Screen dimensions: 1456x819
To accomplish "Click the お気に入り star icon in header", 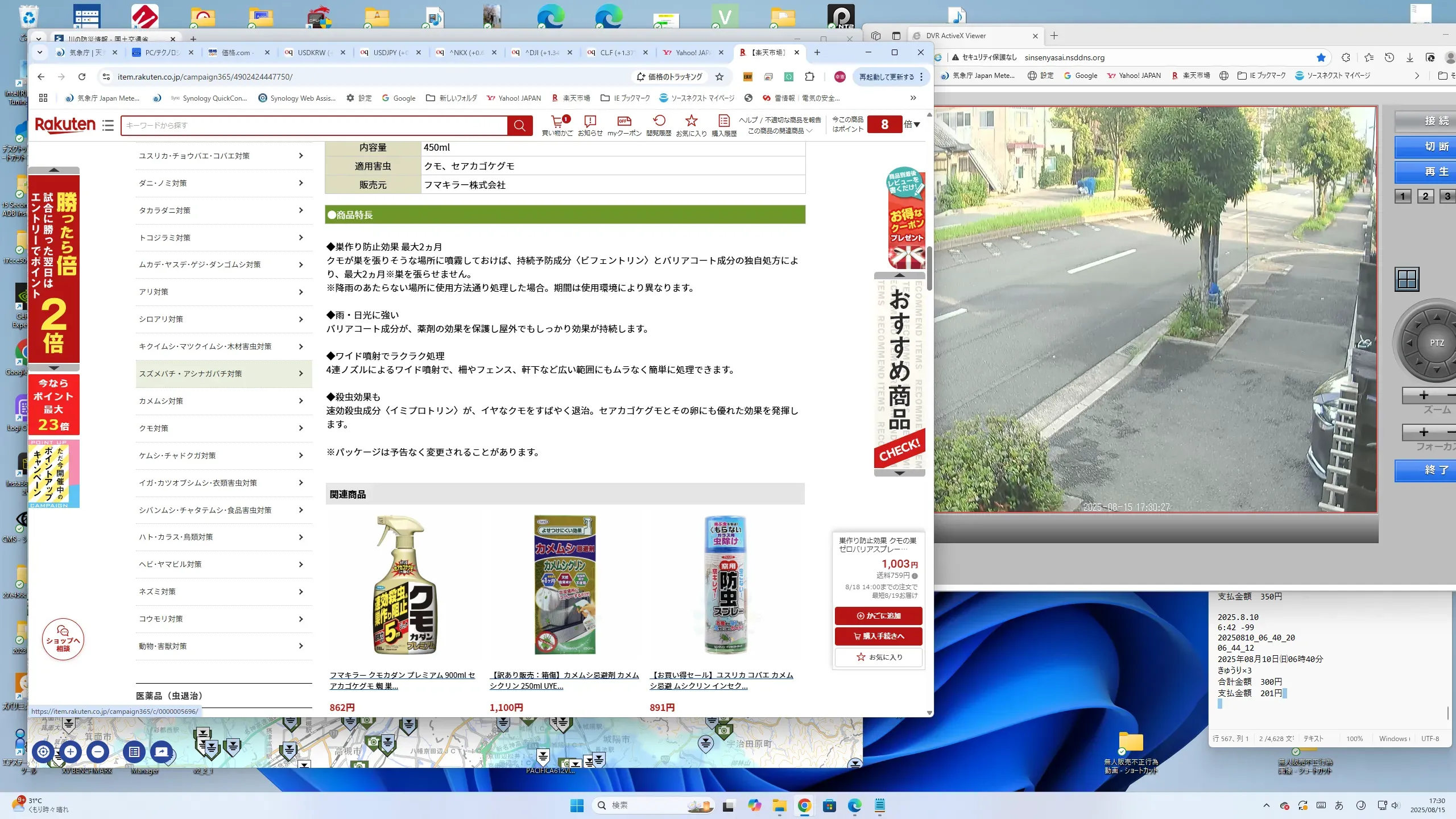I will [x=691, y=121].
